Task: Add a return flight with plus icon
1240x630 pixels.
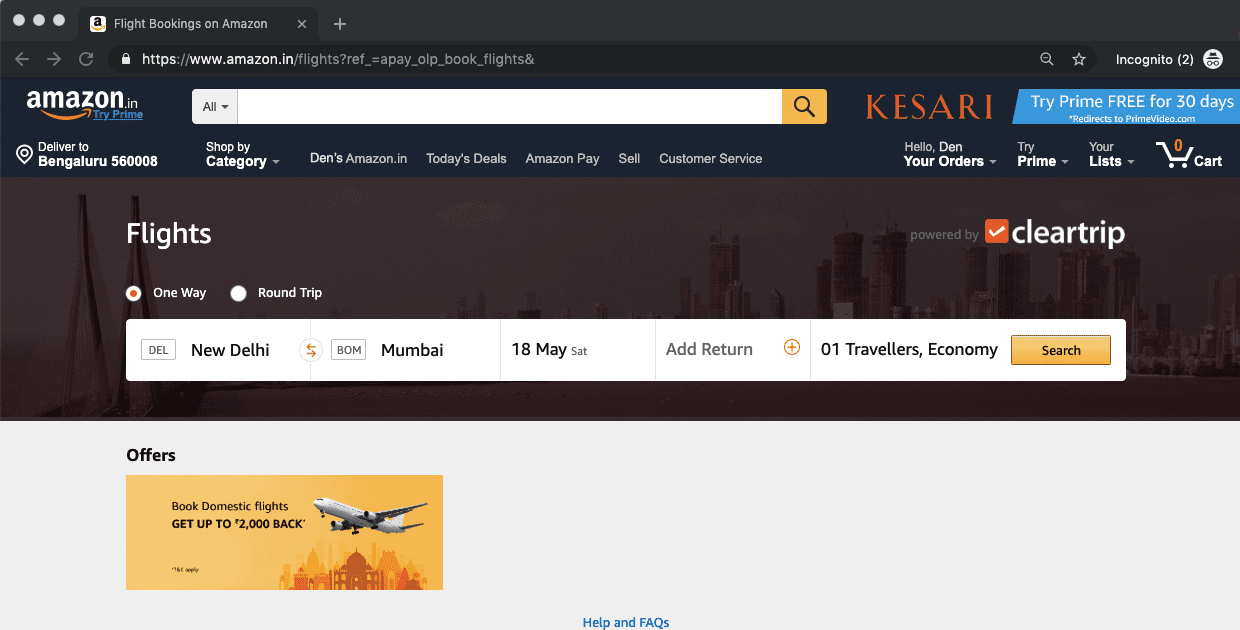Action: pyautogui.click(x=791, y=348)
